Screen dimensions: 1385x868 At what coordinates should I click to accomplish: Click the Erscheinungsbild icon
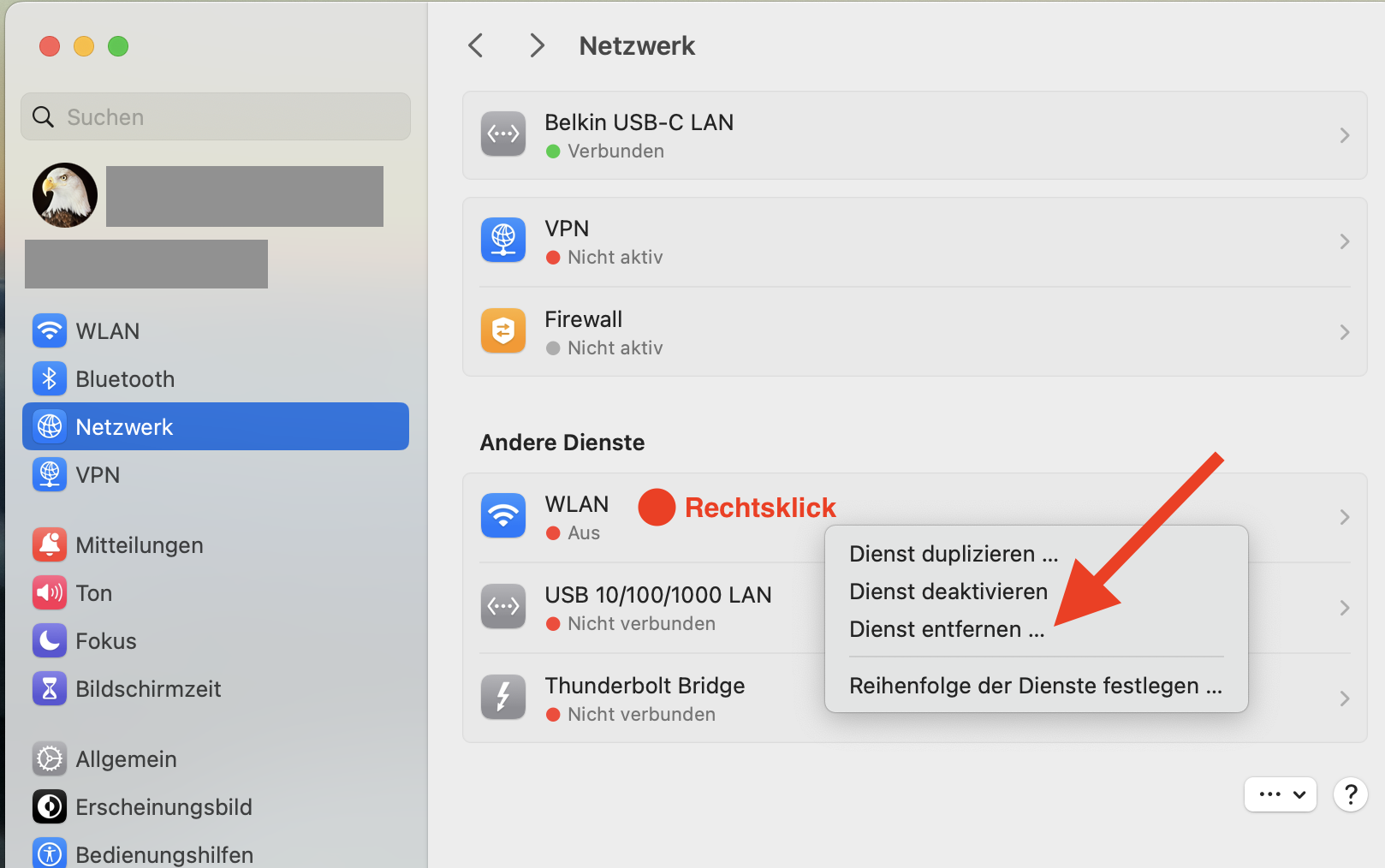tap(50, 806)
